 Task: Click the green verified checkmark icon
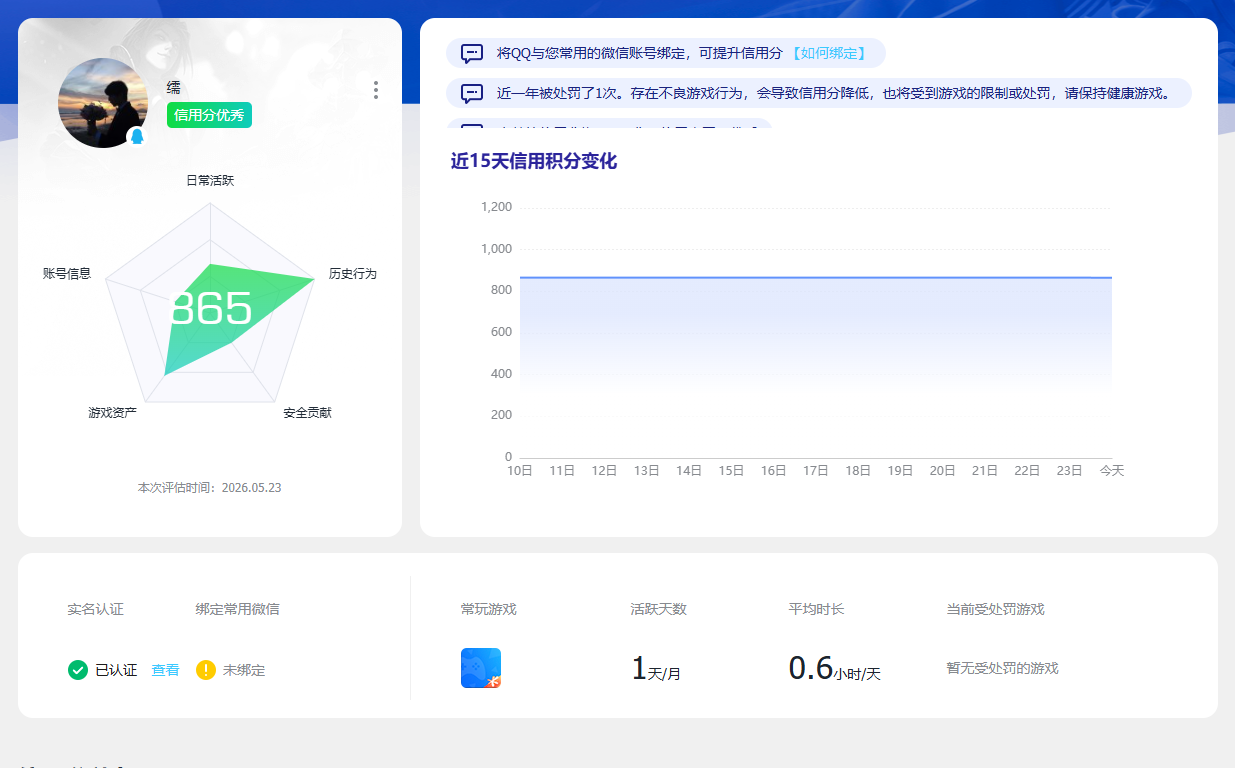[78, 670]
